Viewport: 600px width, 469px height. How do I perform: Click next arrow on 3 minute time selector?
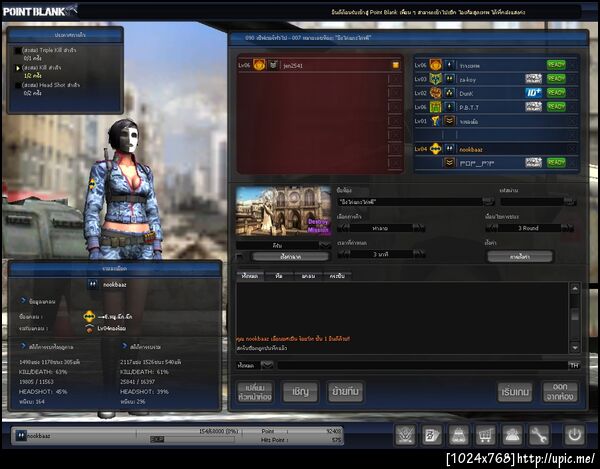(419, 254)
